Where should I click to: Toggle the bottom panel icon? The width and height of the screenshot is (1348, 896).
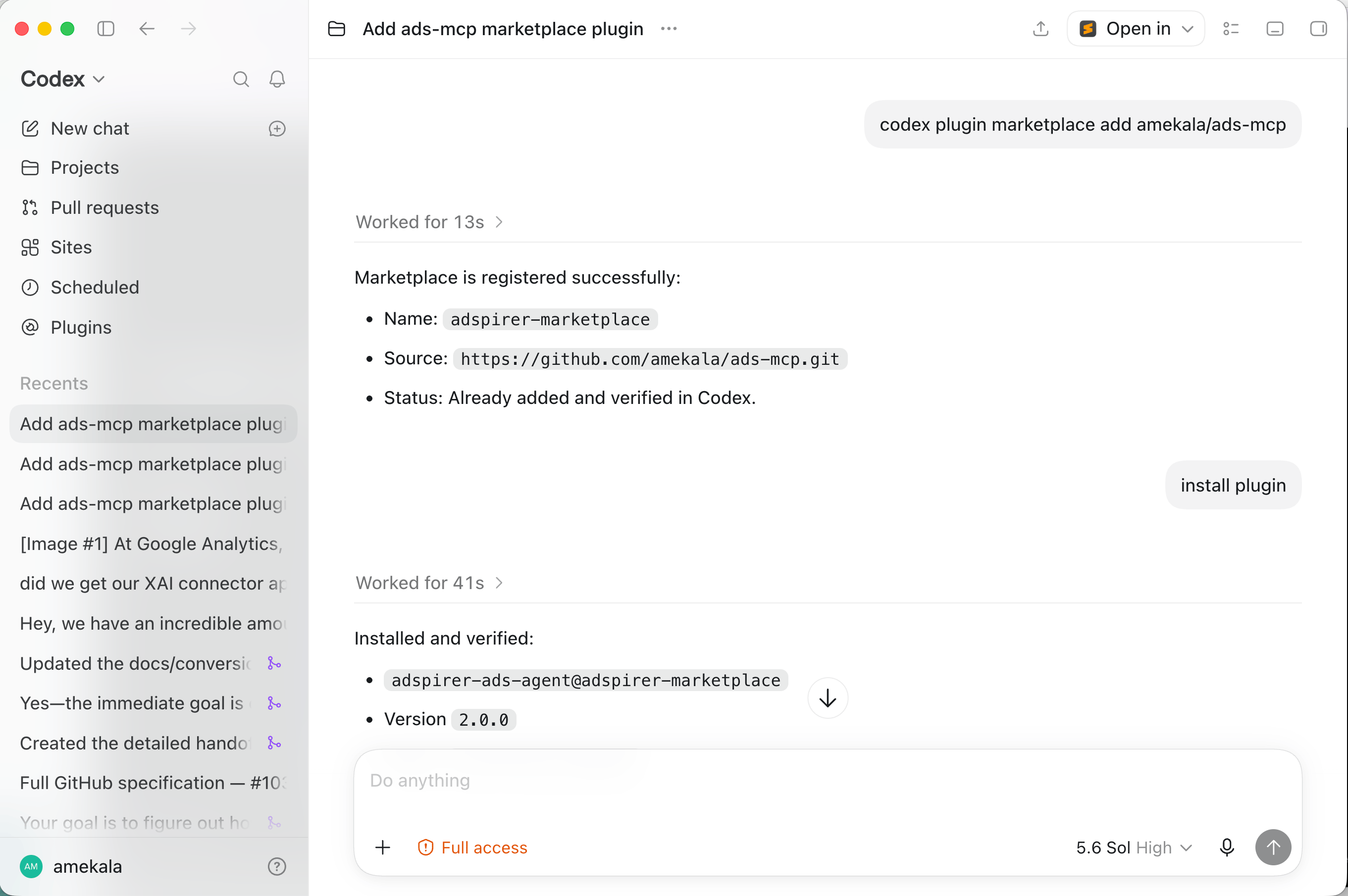[1275, 29]
